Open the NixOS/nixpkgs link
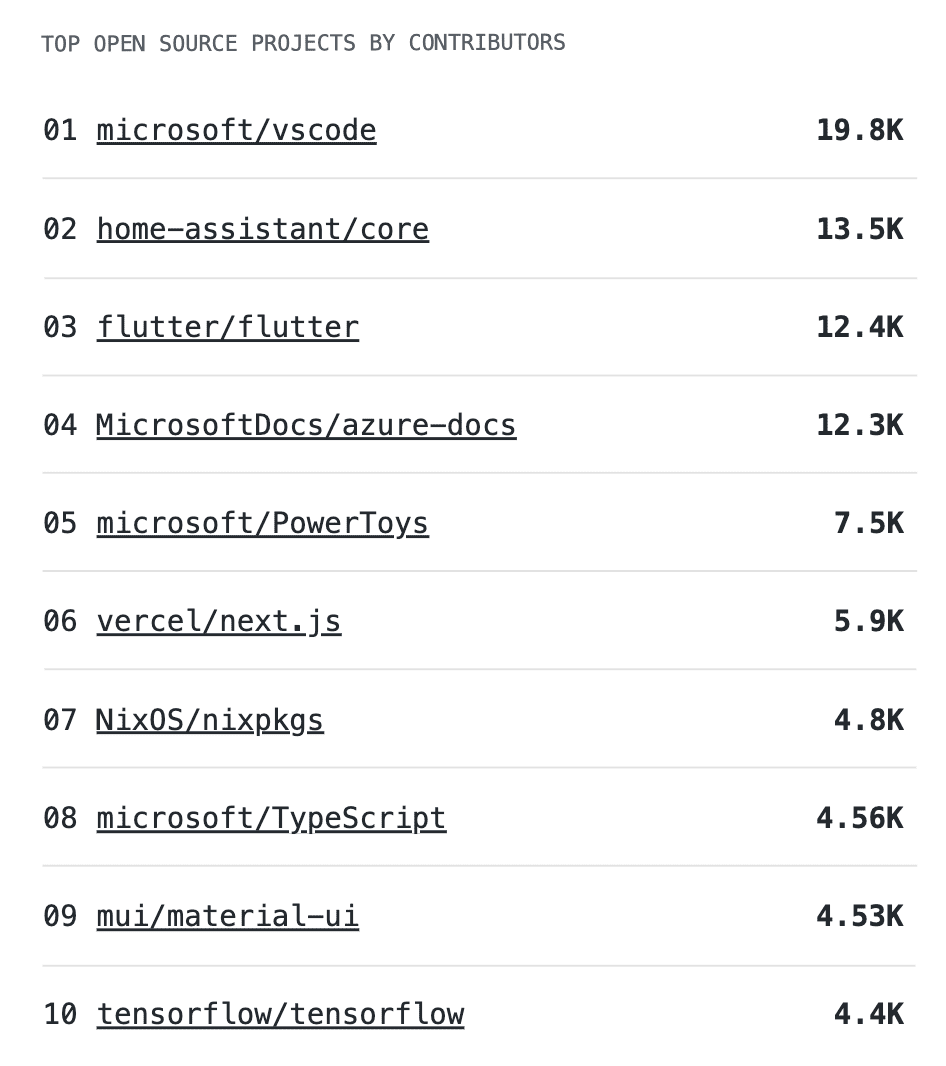The width and height of the screenshot is (946, 1066). tap(209, 720)
